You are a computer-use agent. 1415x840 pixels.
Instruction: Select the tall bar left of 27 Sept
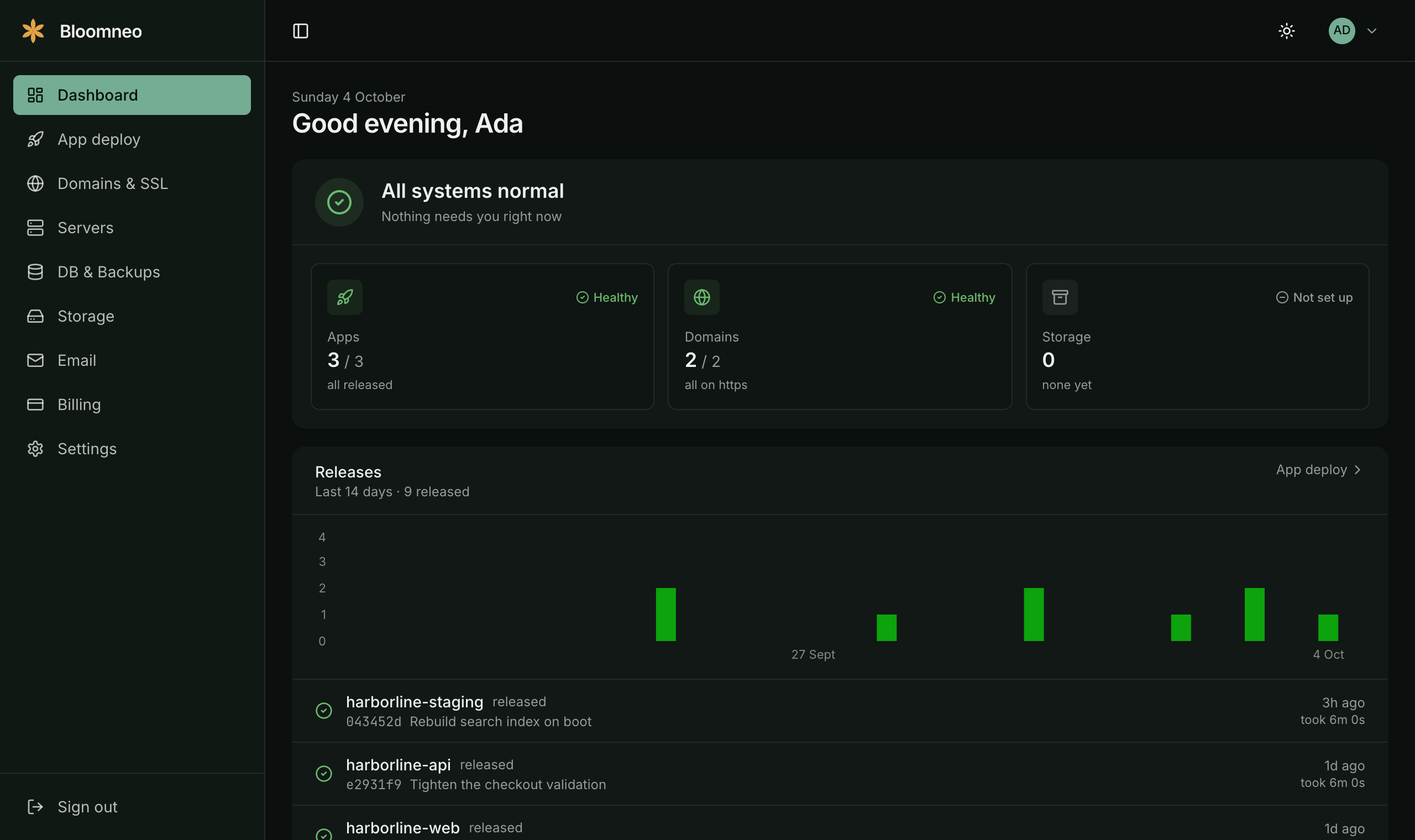pos(665,614)
